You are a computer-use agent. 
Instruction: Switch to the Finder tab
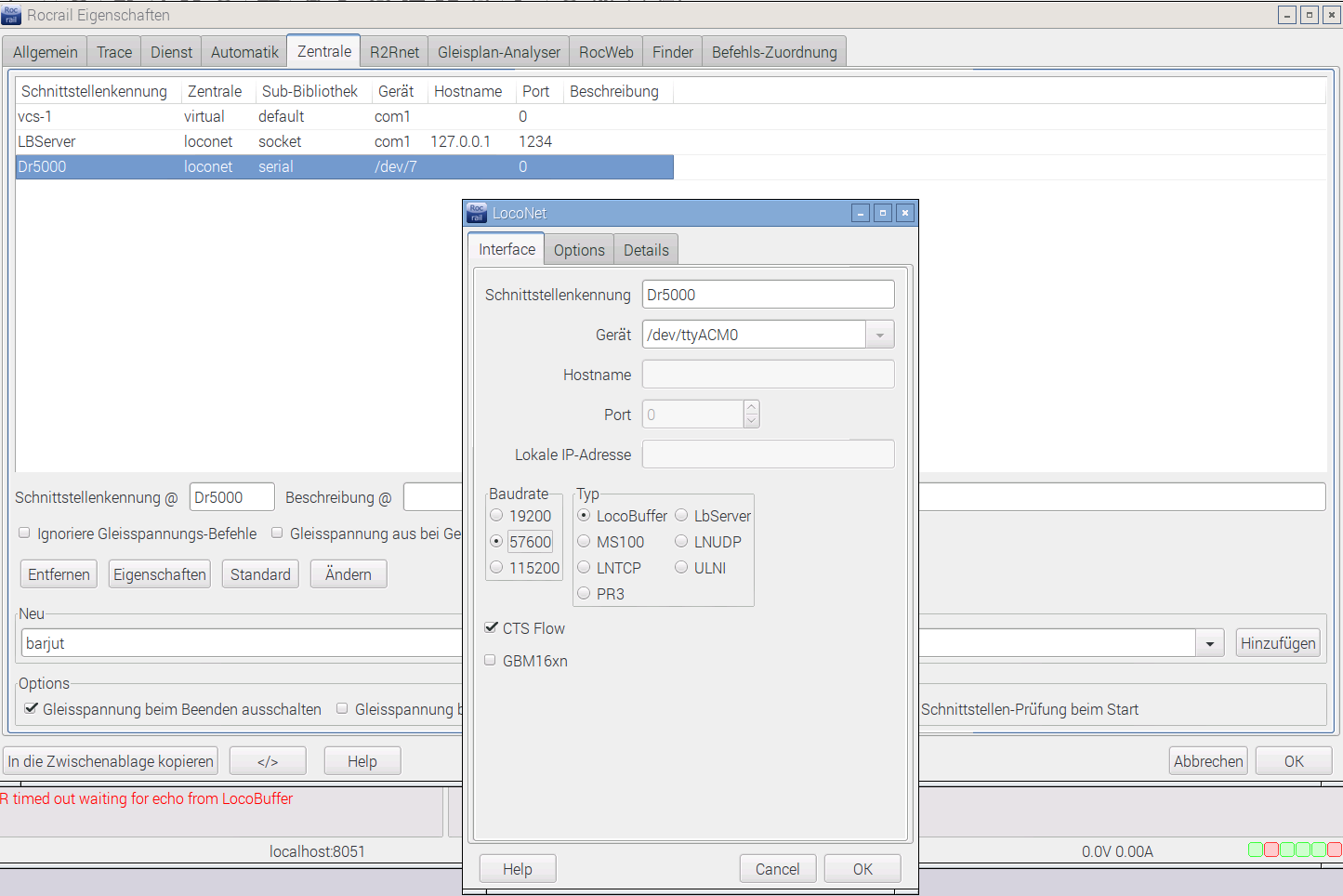point(673,52)
